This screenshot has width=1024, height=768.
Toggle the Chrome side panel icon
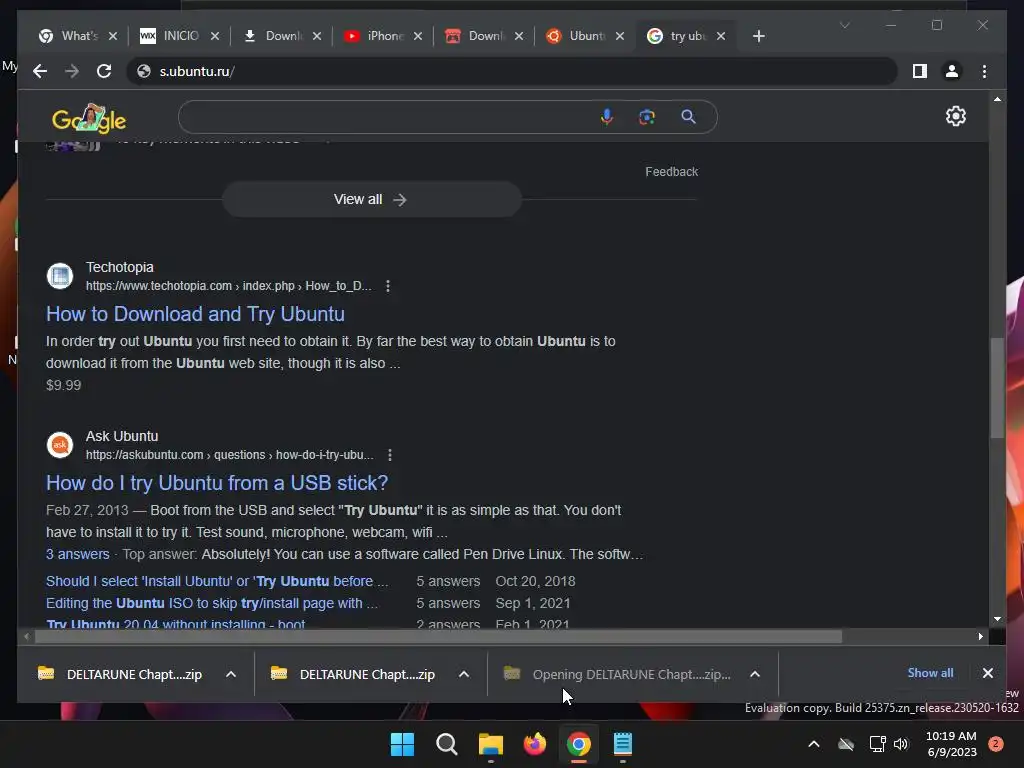920,71
